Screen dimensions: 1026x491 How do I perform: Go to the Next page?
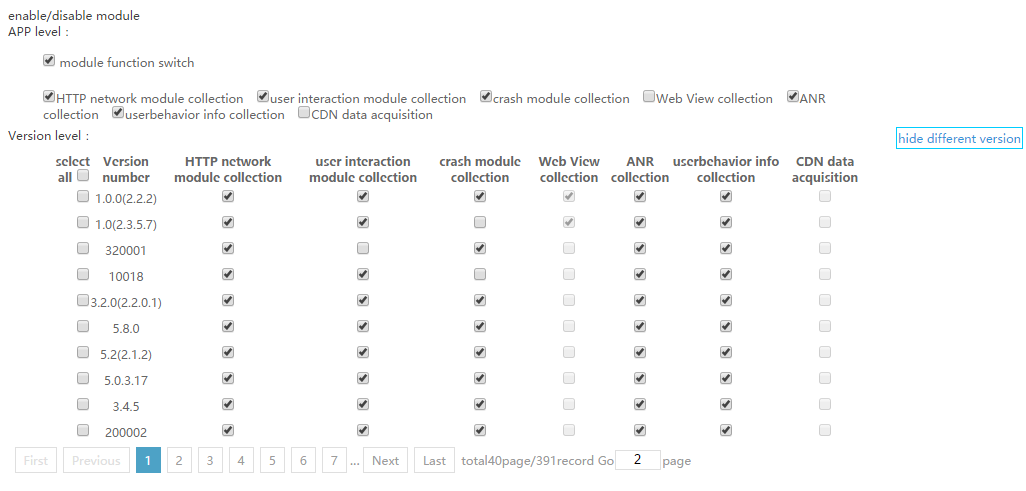tap(385, 461)
